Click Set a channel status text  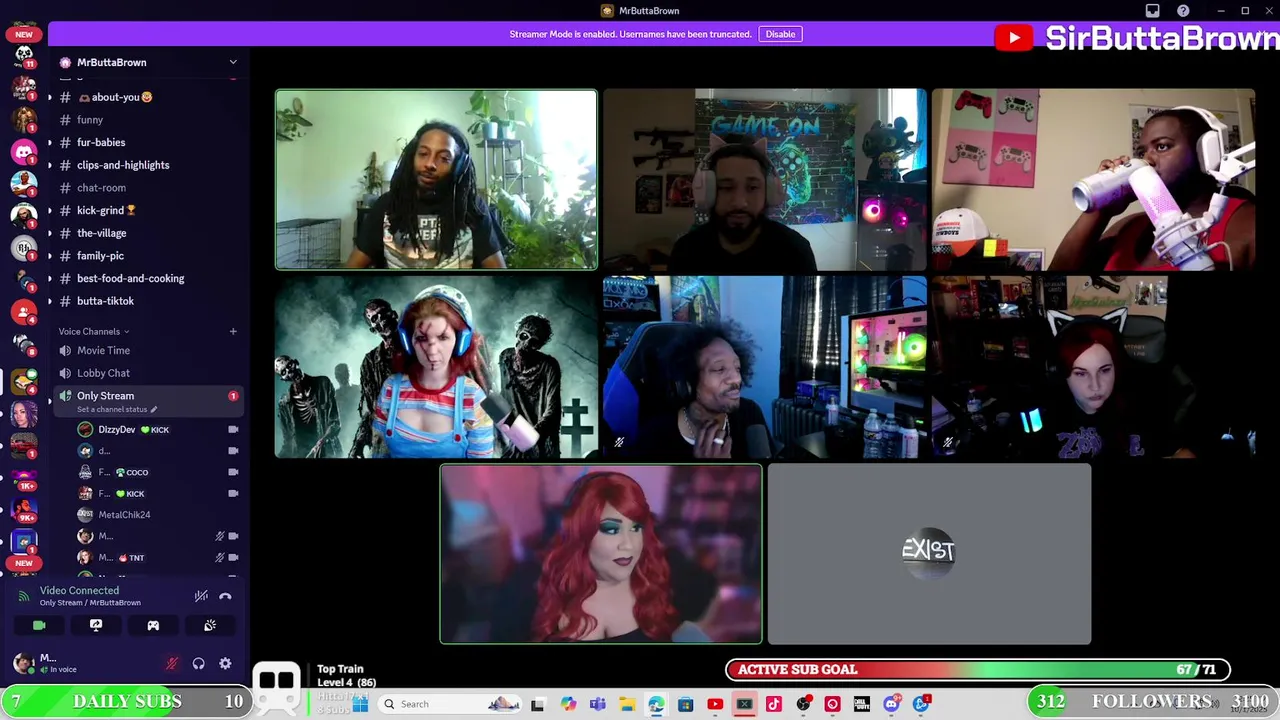tap(112, 409)
